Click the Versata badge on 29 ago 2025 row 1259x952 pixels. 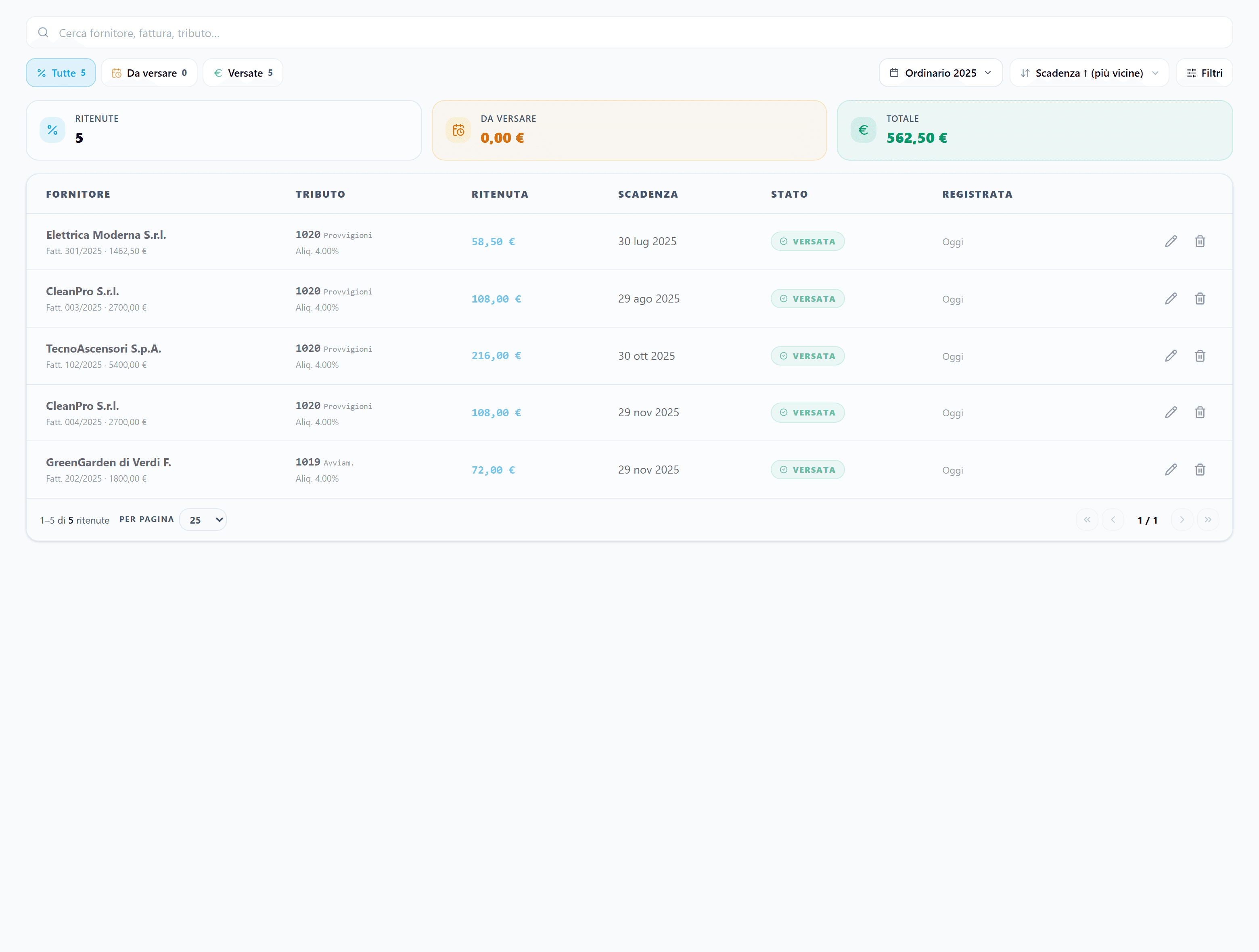tap(807, 299)
